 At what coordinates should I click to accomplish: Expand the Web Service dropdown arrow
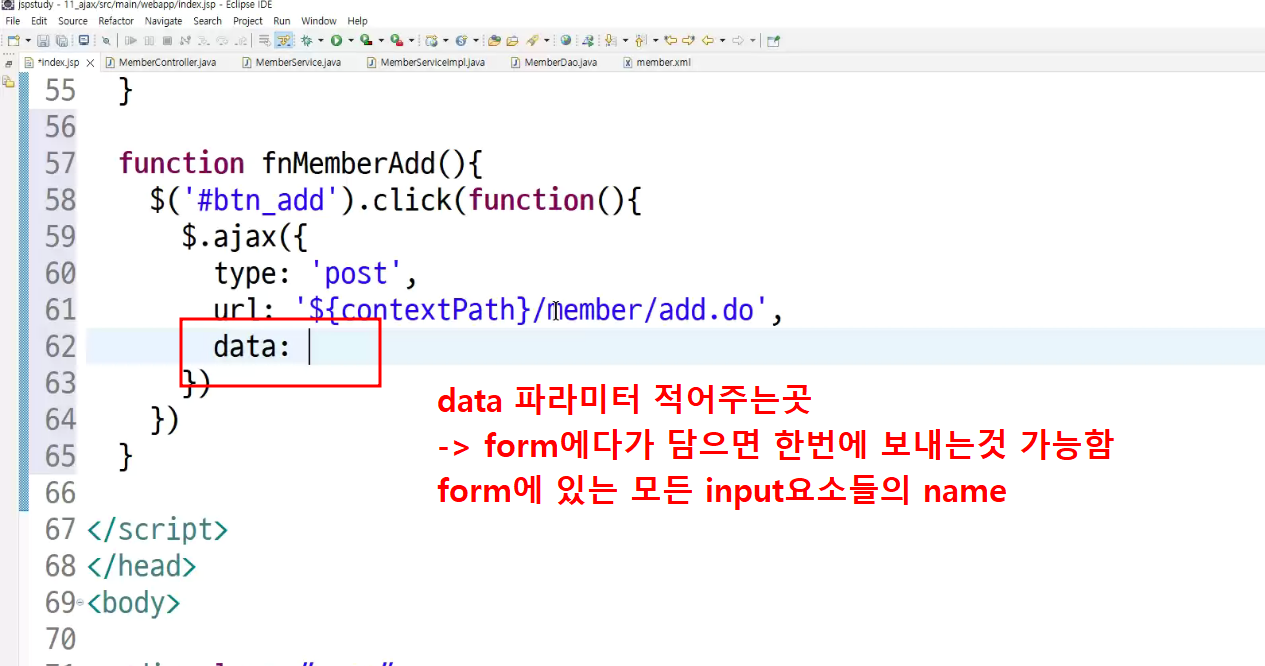pos(476,41)
